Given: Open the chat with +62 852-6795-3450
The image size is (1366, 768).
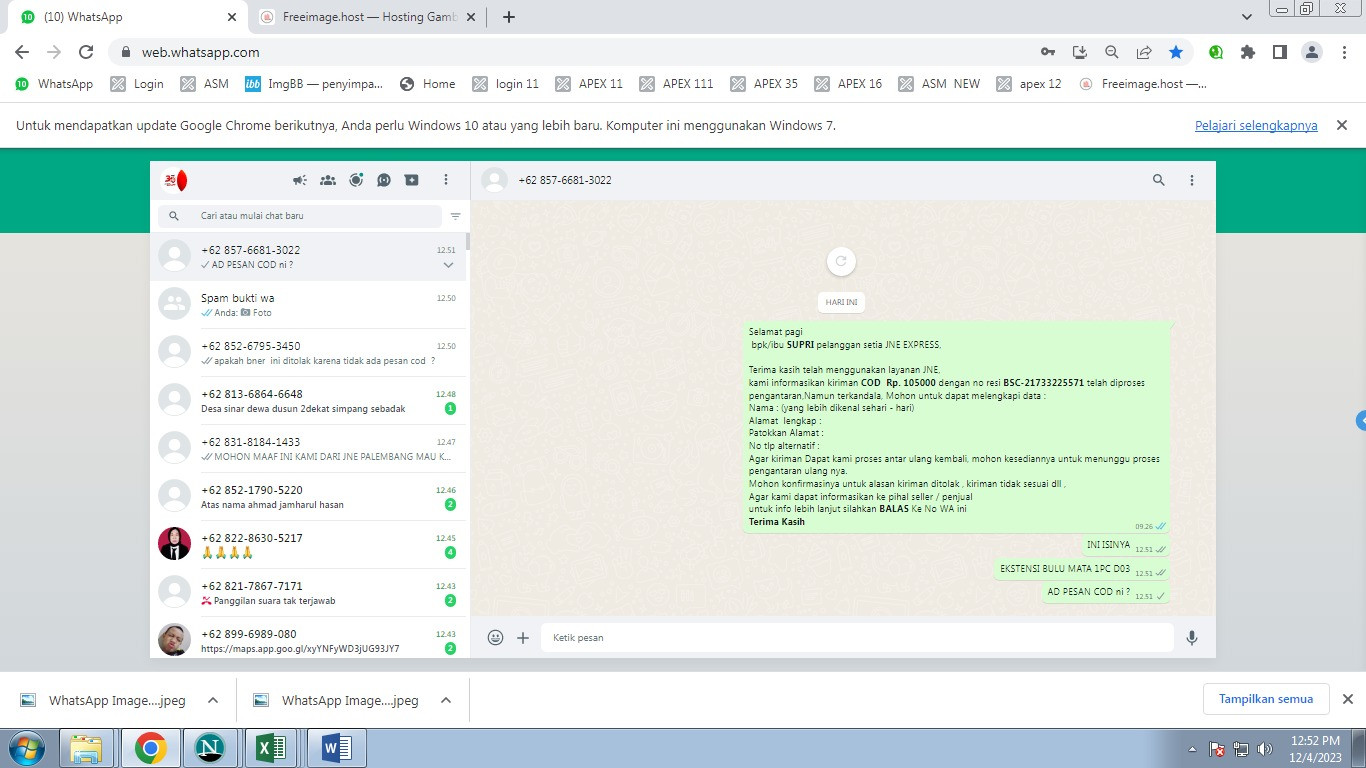Looking at the screenshot, I should pyautogui.click(x=308, y=352).
